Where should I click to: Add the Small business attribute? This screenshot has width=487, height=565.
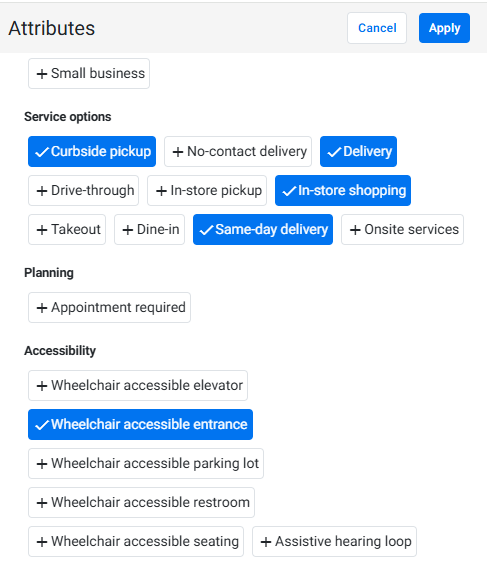coord(89,74)
